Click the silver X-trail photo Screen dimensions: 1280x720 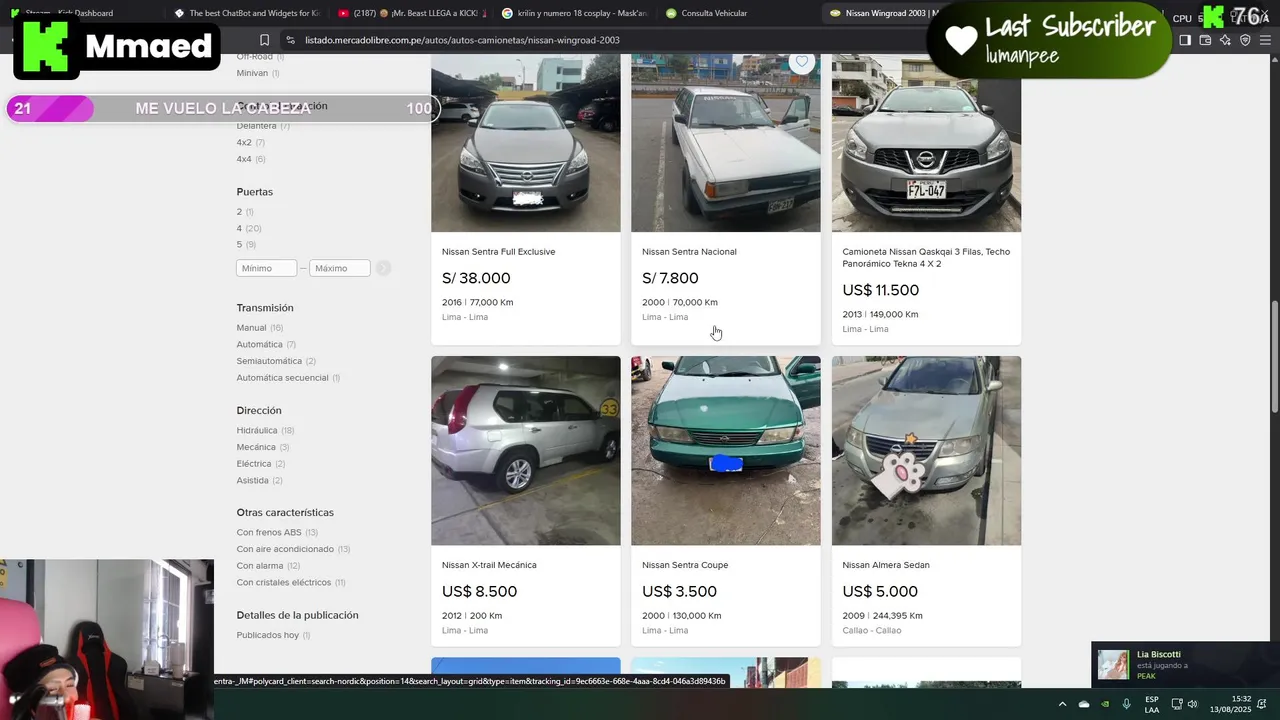[525, 450]
